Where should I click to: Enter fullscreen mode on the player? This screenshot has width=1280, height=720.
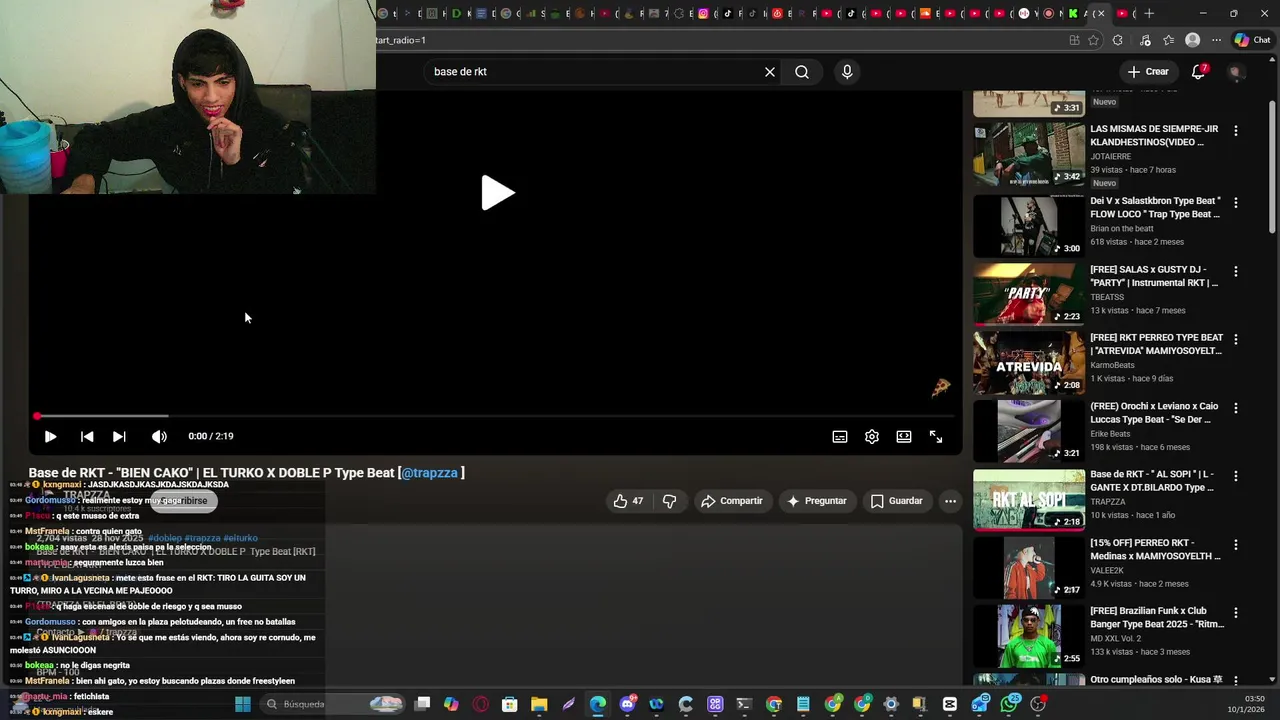point(936,436)
